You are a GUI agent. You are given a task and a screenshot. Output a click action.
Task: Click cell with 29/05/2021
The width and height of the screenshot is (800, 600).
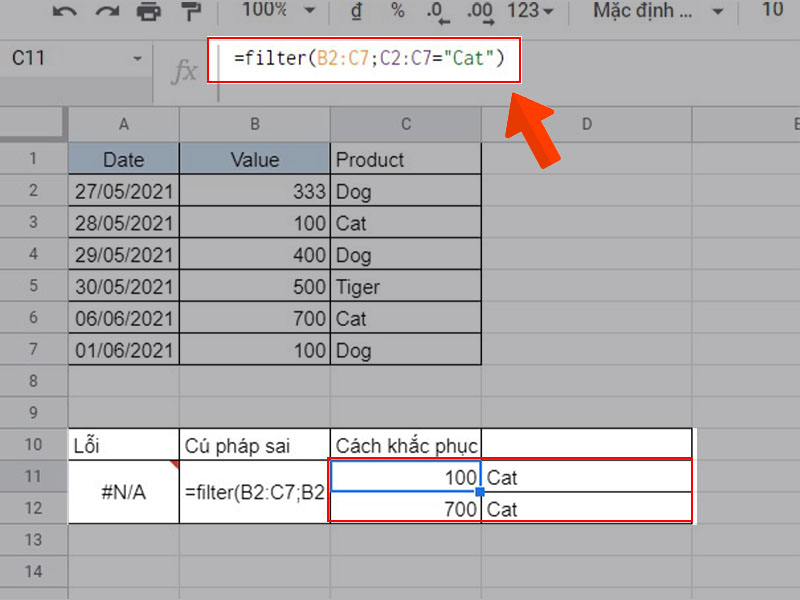(x=123, y=254)
